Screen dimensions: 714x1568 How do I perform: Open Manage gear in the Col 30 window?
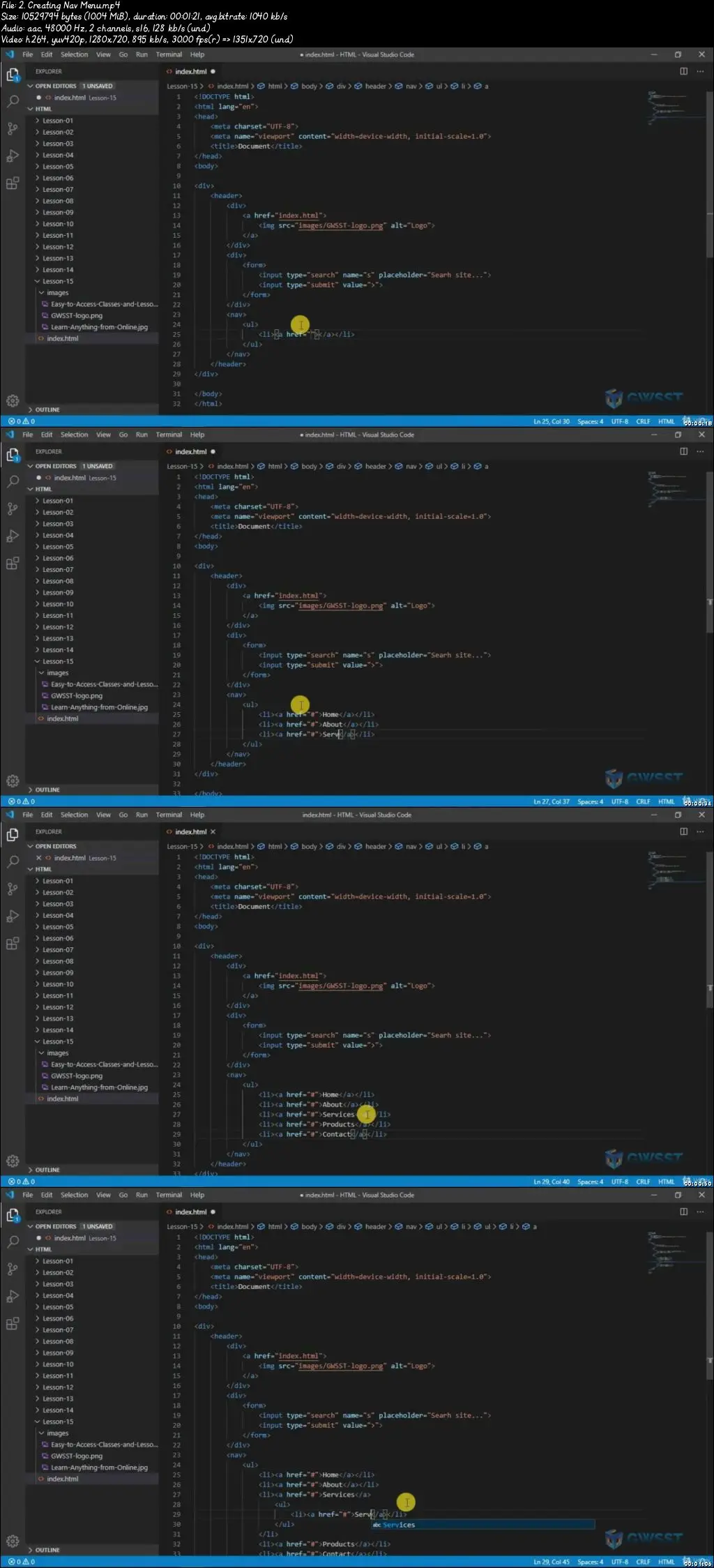click(13, 401)
